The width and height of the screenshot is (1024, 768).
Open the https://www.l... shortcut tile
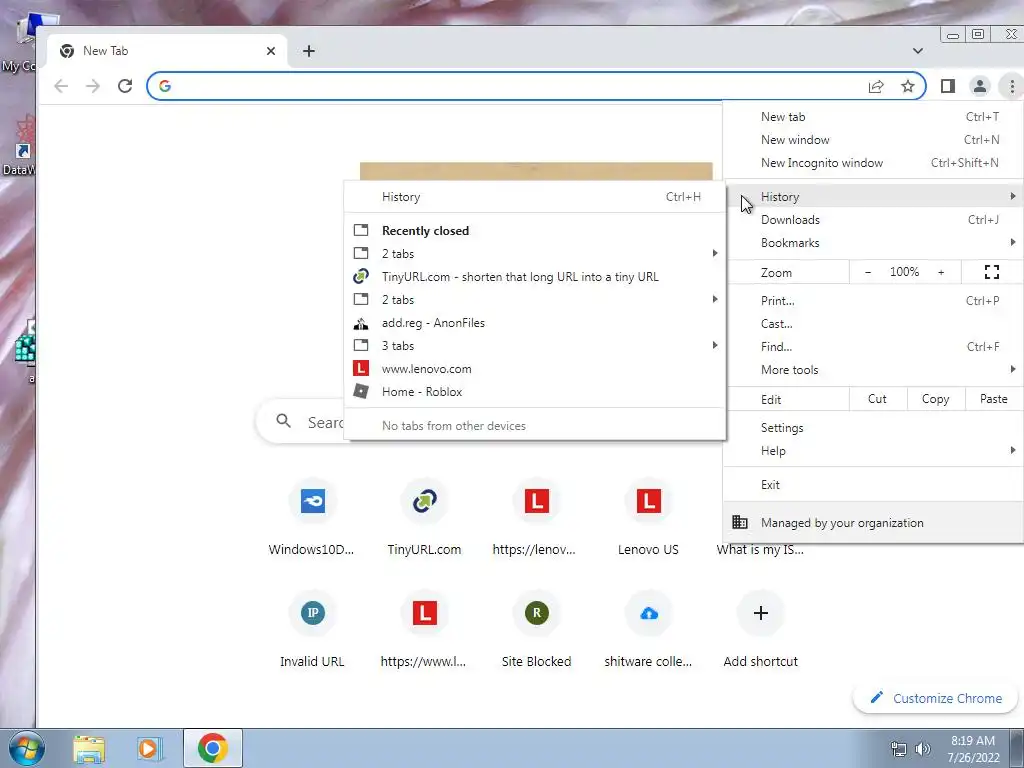(424, 629)
